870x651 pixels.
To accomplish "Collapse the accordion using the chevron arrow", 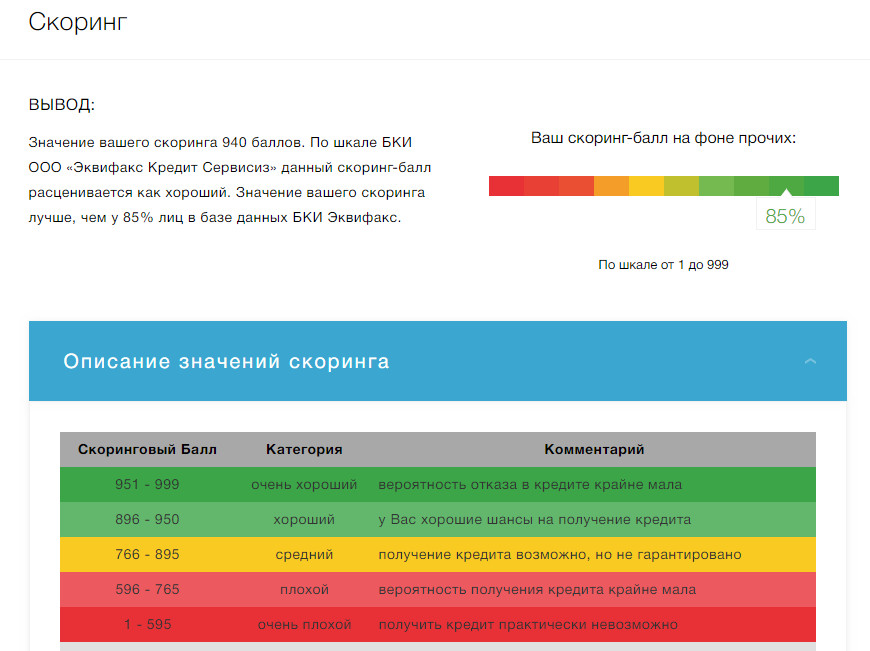I will coord(810,361).
